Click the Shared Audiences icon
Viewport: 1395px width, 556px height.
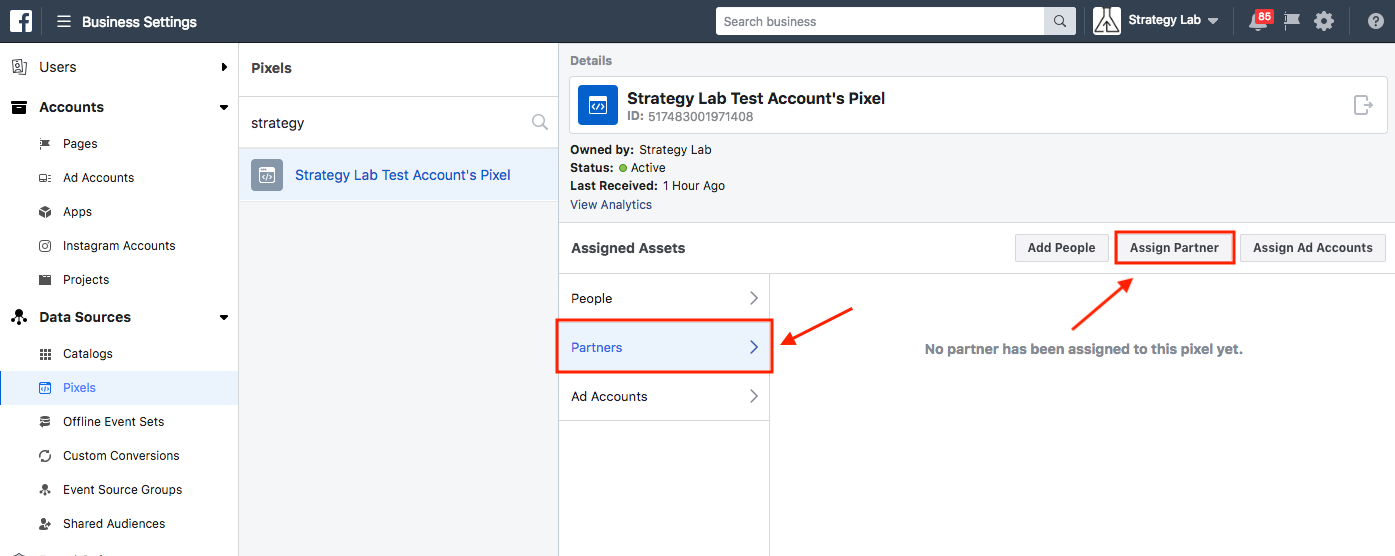(x=45, y=524)
